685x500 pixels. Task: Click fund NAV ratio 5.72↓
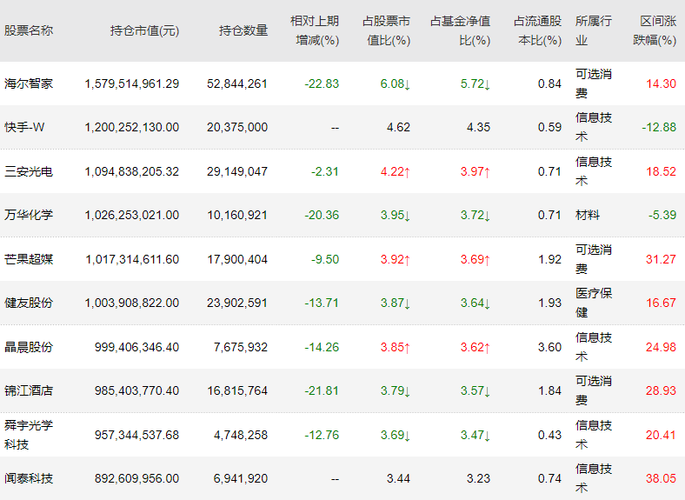475,83
